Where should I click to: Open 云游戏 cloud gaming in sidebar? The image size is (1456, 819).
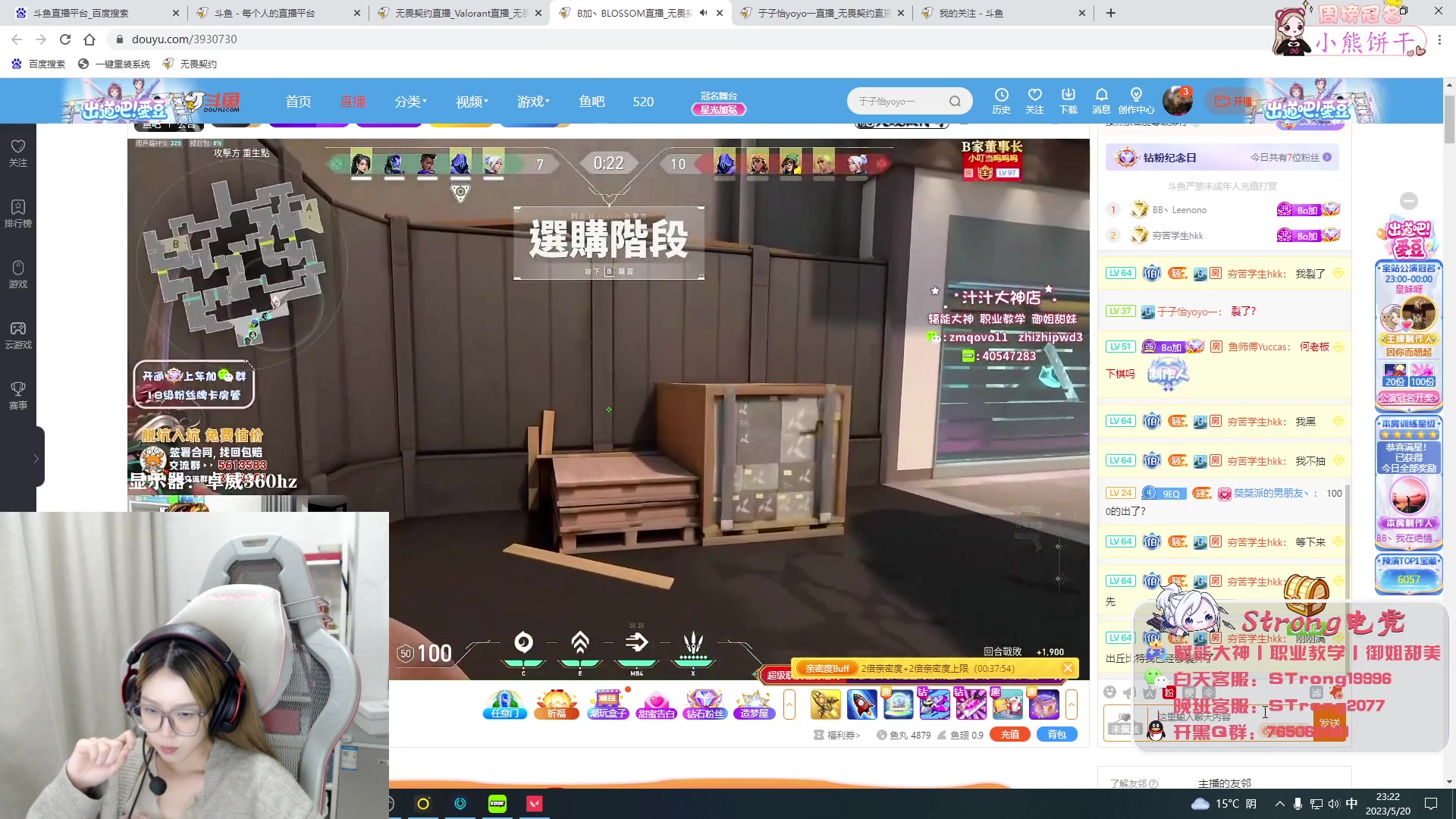coord(18,334)
